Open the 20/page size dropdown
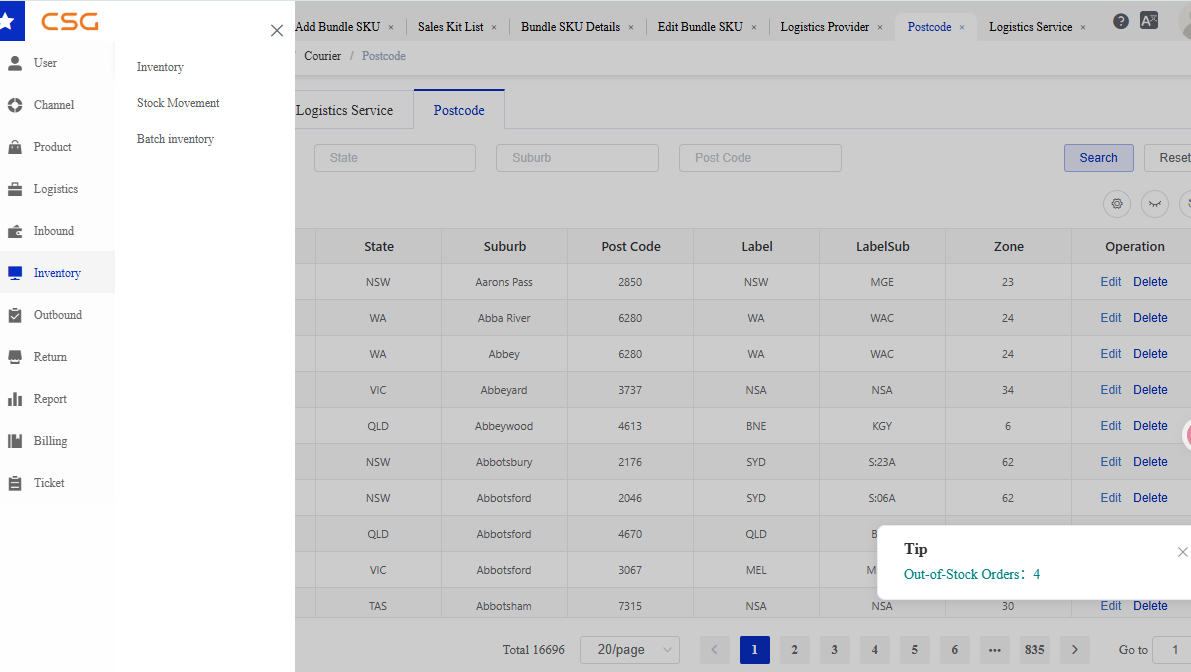This screenshot has height=672, width=1191. point(630,650)
